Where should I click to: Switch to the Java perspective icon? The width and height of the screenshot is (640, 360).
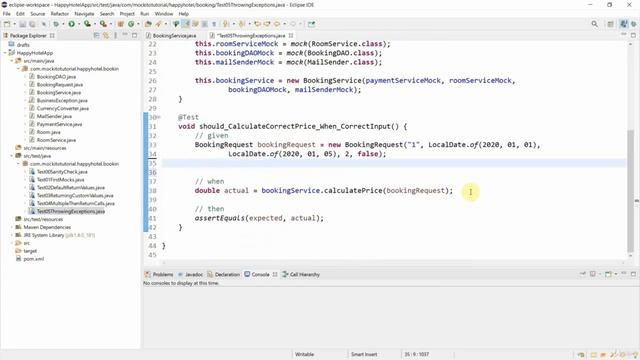[x=624, y=24]
